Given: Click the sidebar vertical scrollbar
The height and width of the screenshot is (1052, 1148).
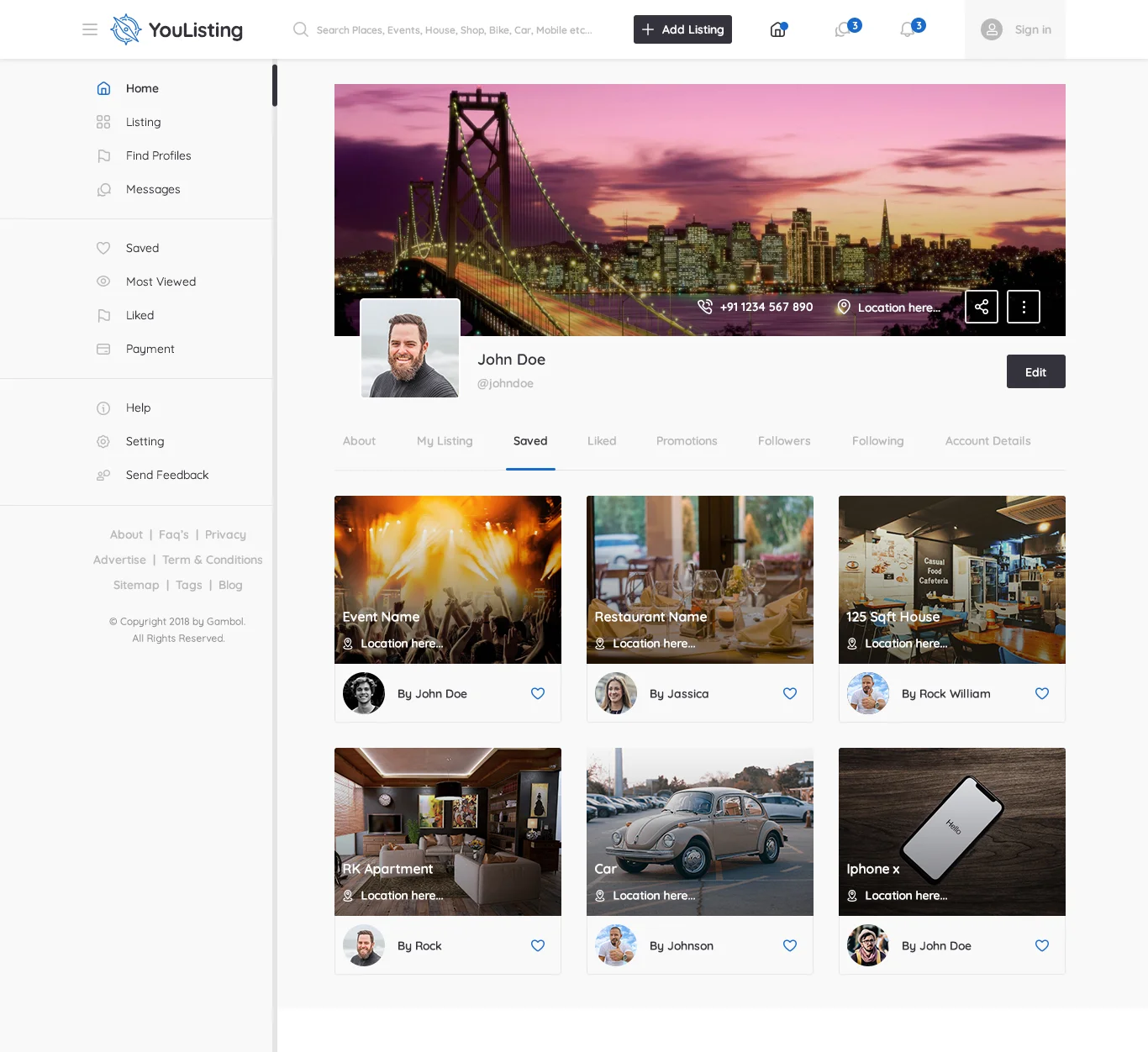Looking at the screenshot, I should click(274, 86).
